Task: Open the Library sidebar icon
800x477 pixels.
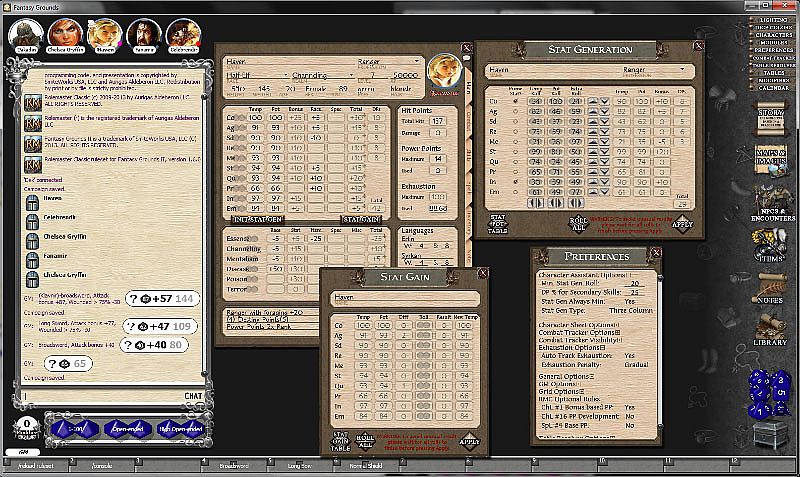Action: point(772,327)
